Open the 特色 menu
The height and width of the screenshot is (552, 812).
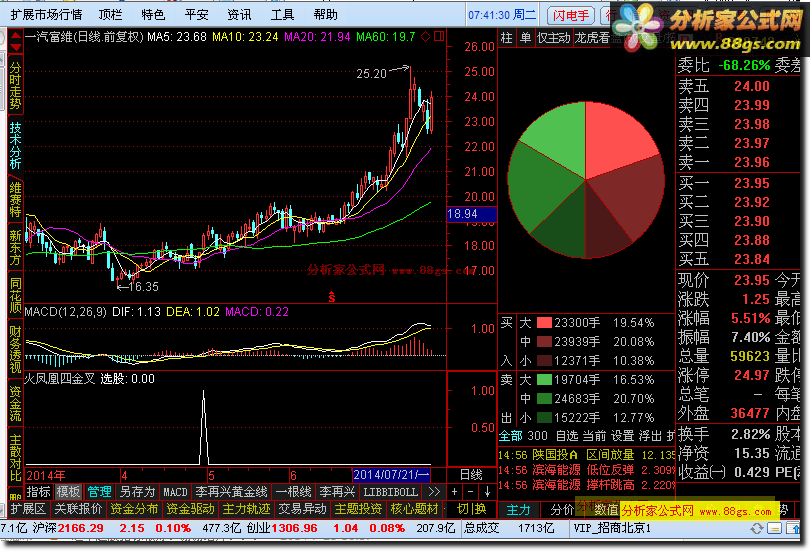coord(153,14)
